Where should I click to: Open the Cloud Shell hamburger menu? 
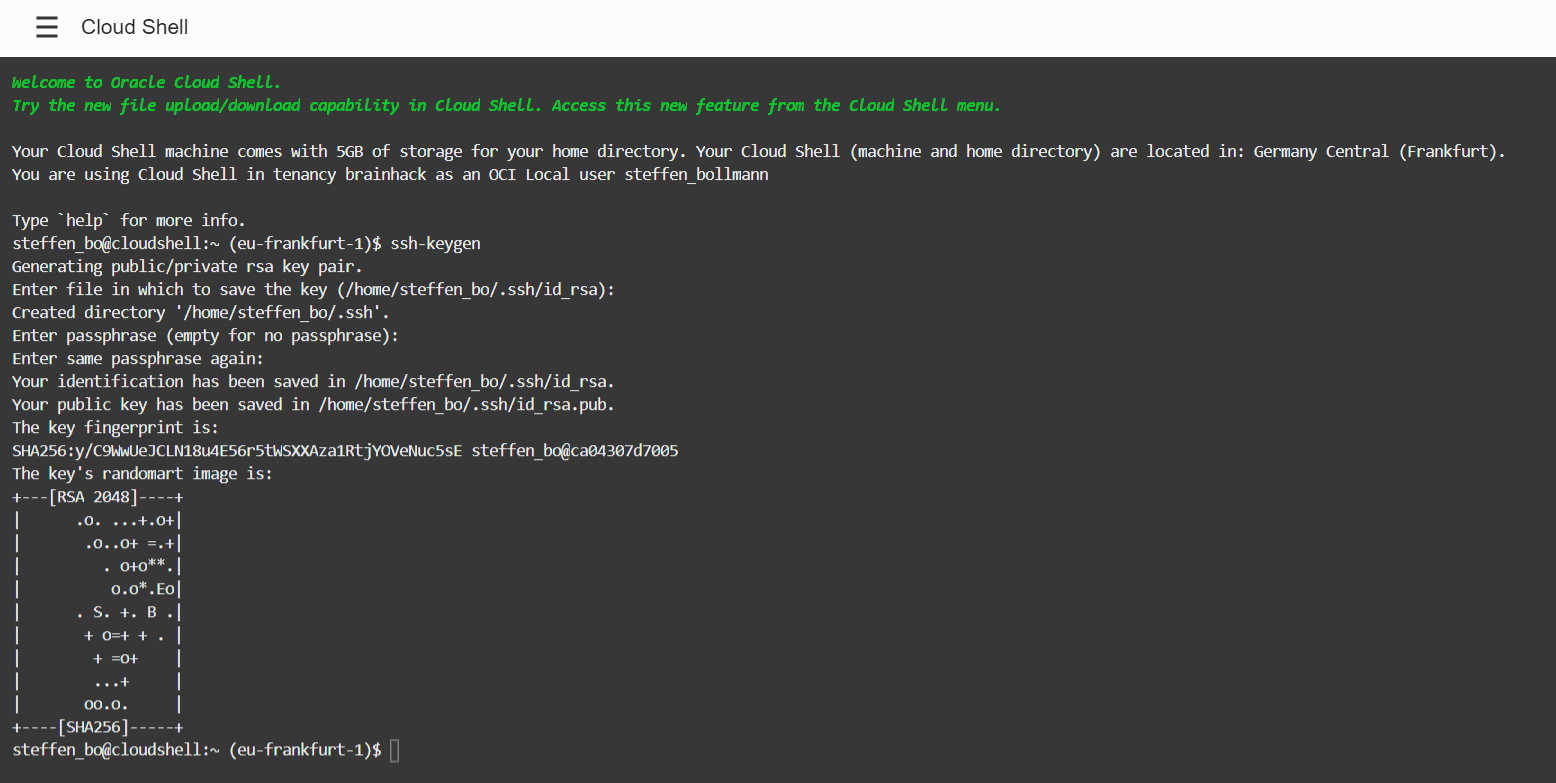[47, 28]
